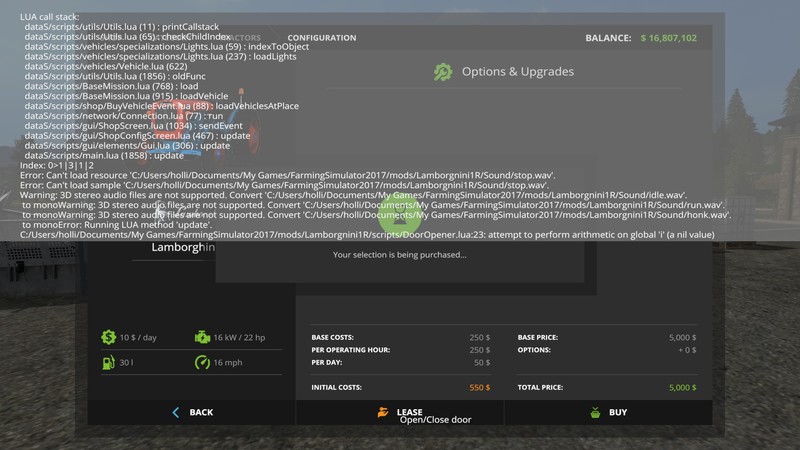Click the blue back chevron arrow
Screen dimensions: 800x450
176,412
